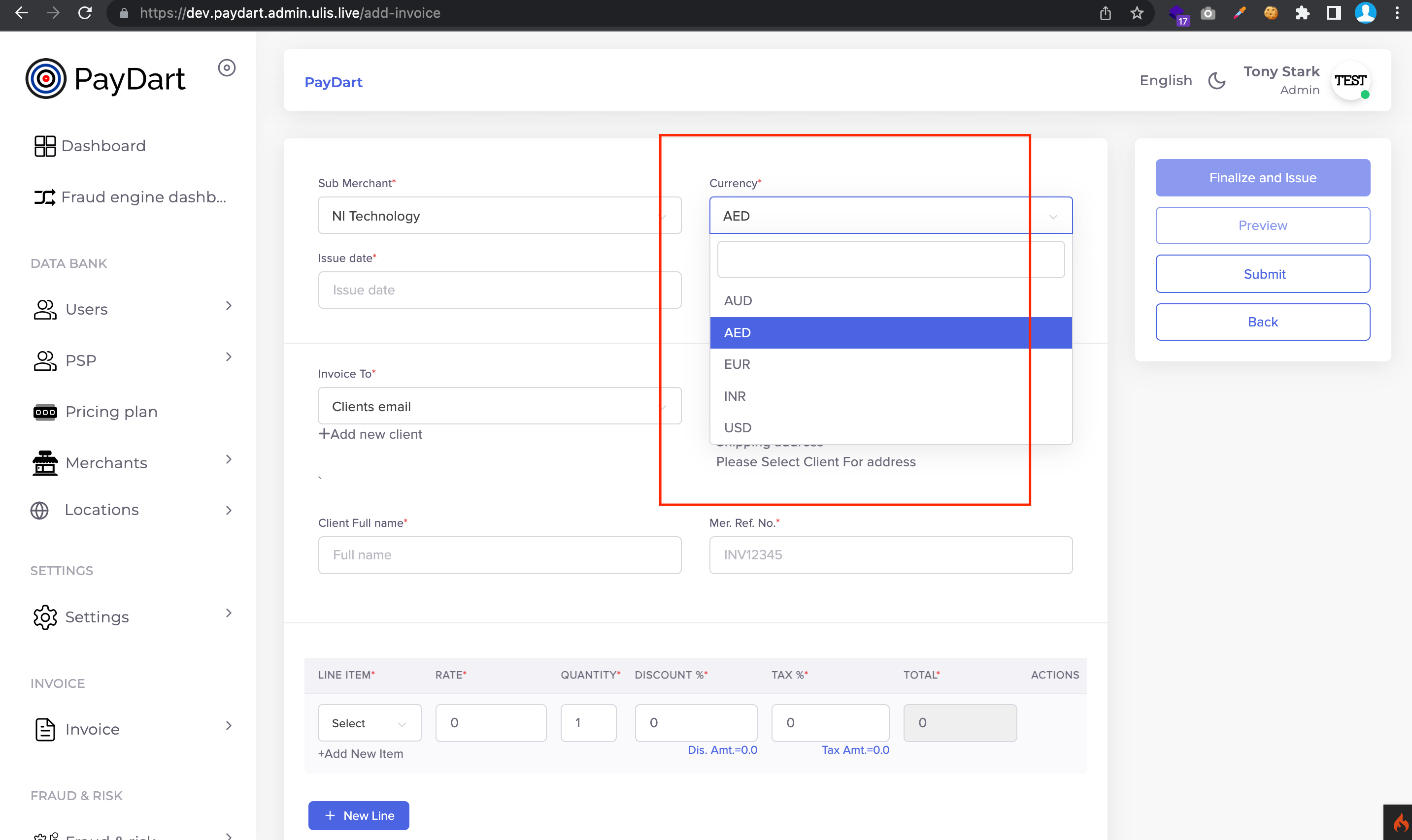Viewport: 1412px width, 840px height.
Task: Click the flame icon in bottom corner
Action: point(1401,823)
